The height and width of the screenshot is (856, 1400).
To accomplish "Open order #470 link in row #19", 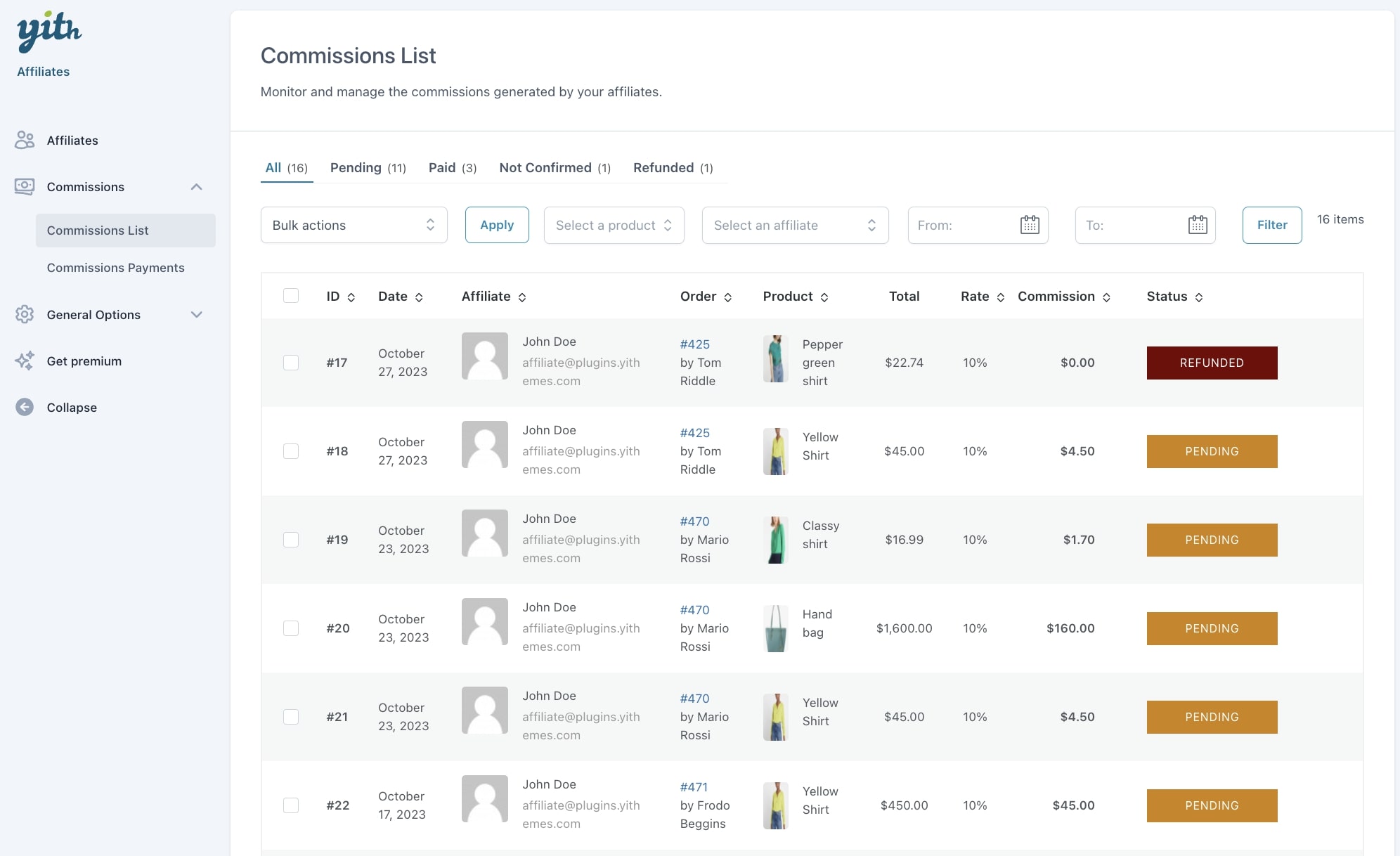I will (x=695, y=521).
